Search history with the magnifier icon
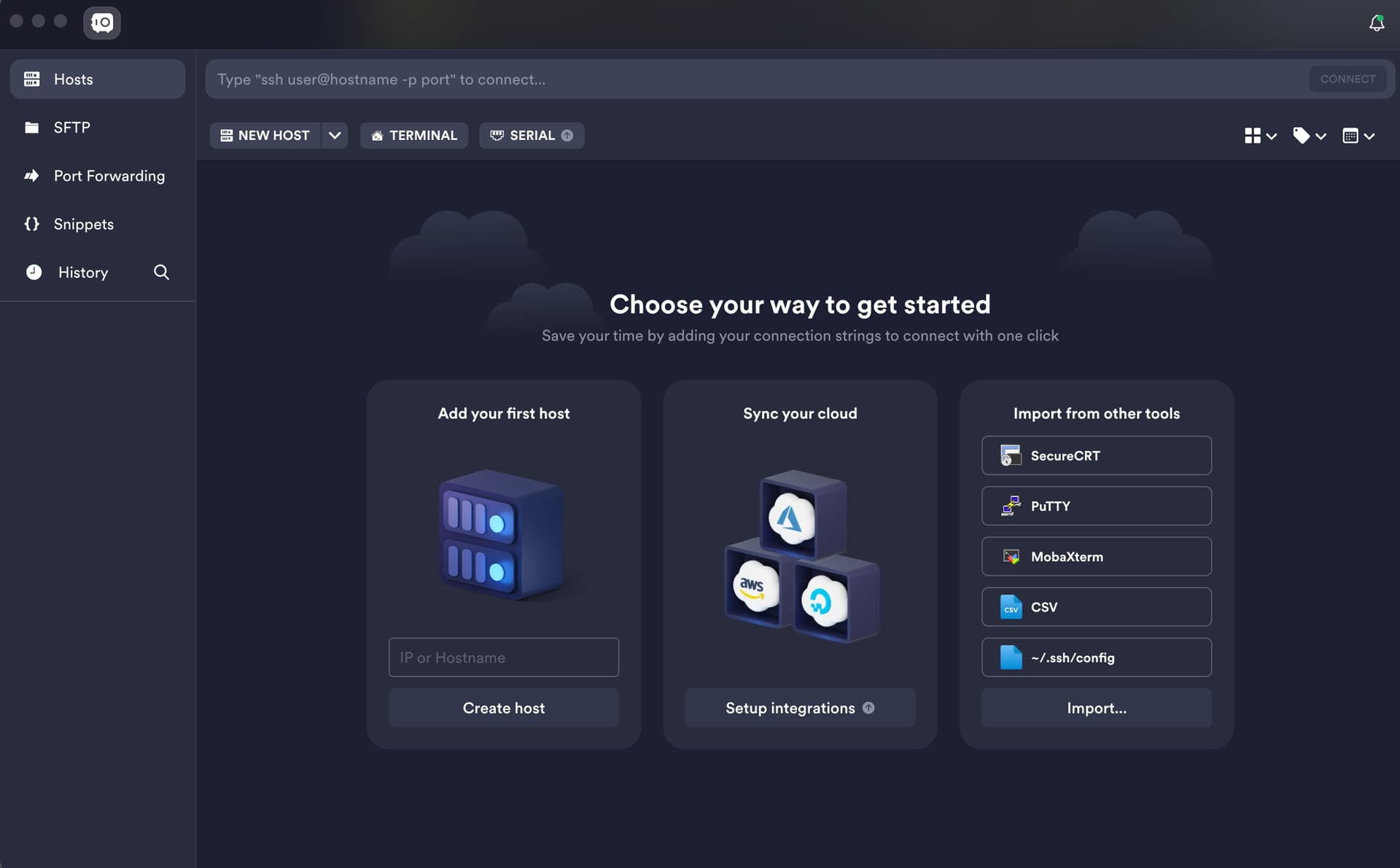 161,272
